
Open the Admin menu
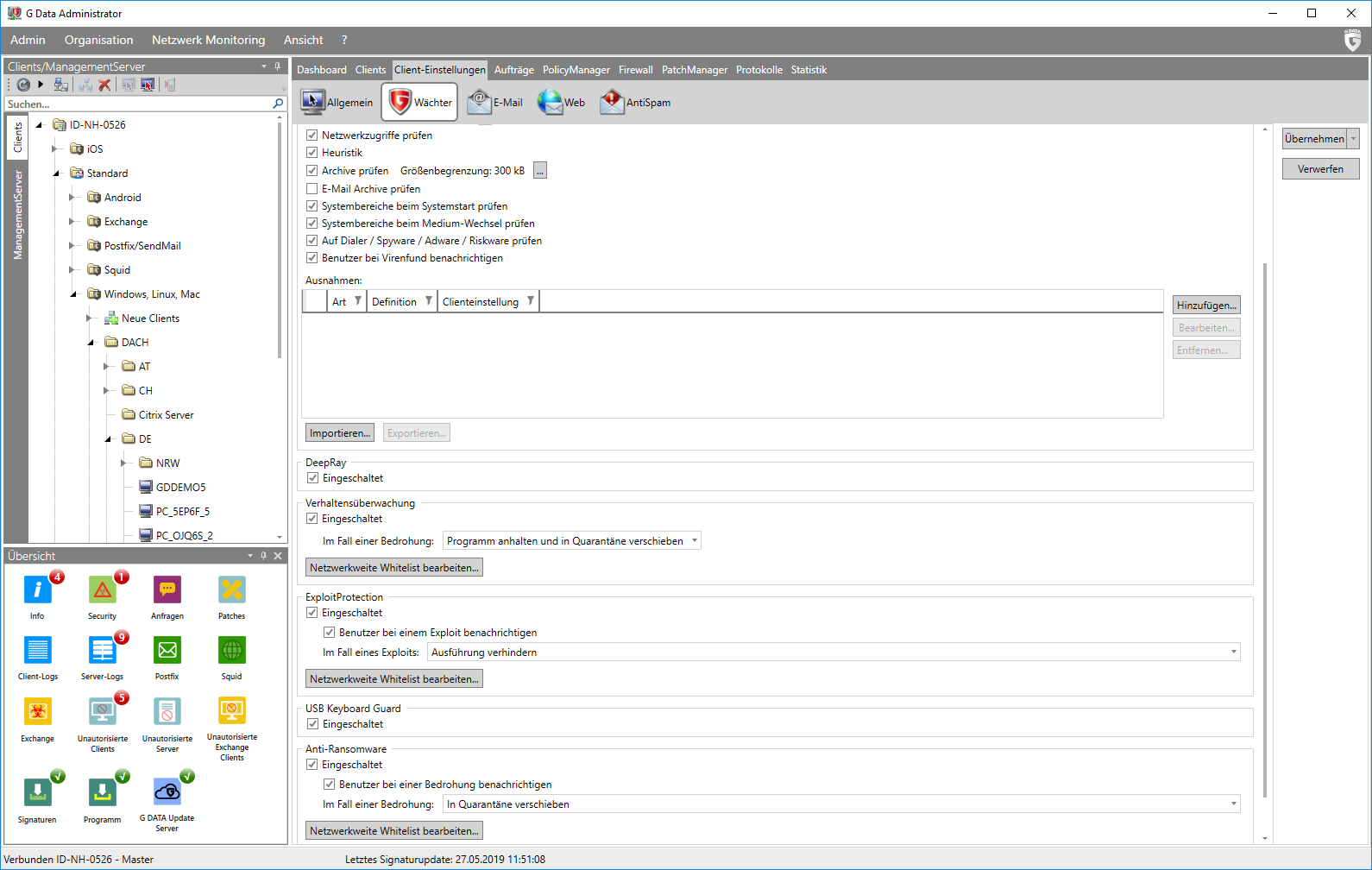(28, 40)
